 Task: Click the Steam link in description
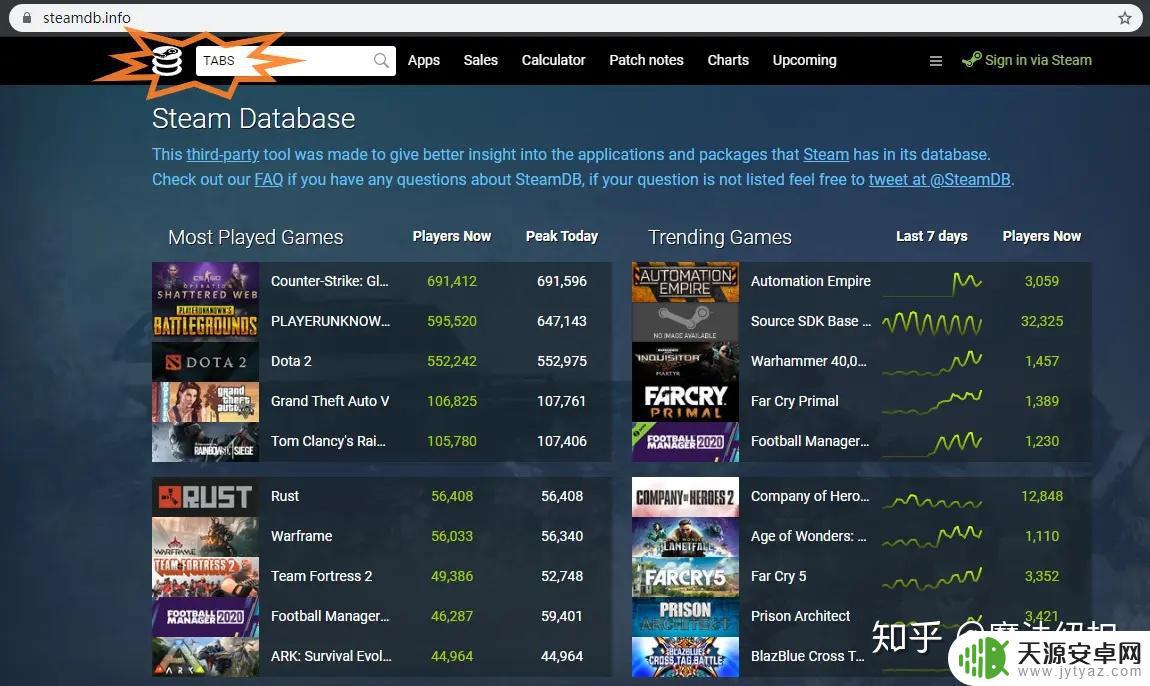[x=826, y=155]
